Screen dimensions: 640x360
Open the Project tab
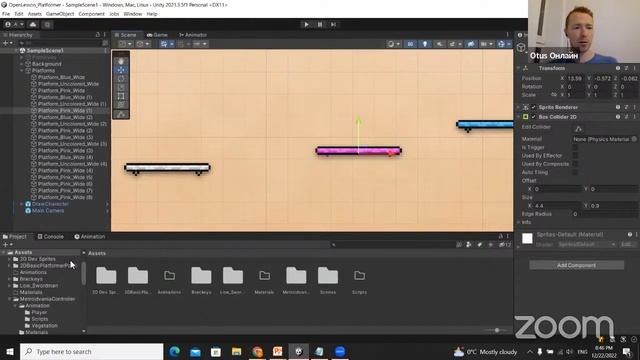(15, 236)
